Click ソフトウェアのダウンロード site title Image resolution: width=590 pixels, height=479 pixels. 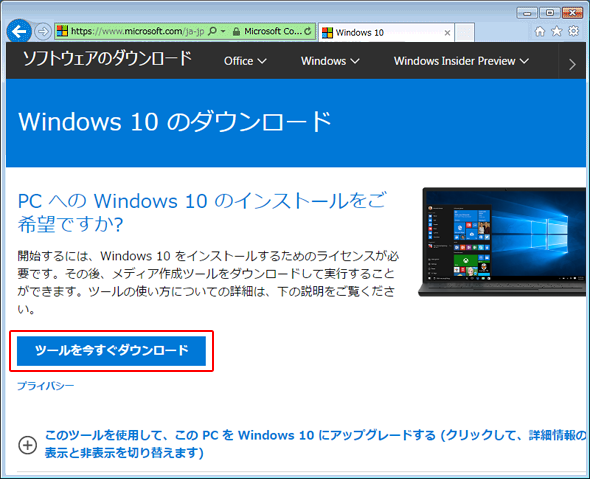point(107,59)
